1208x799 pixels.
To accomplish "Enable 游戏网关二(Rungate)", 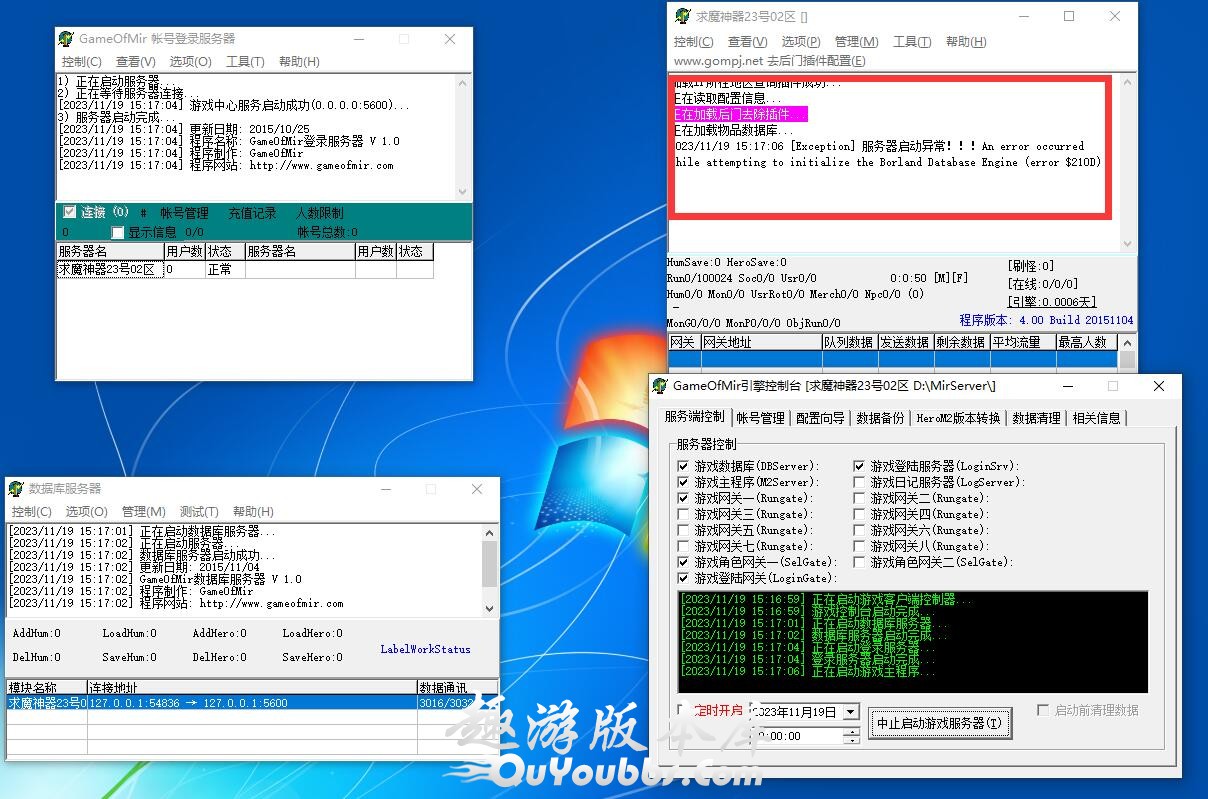I will click(860, 498).
